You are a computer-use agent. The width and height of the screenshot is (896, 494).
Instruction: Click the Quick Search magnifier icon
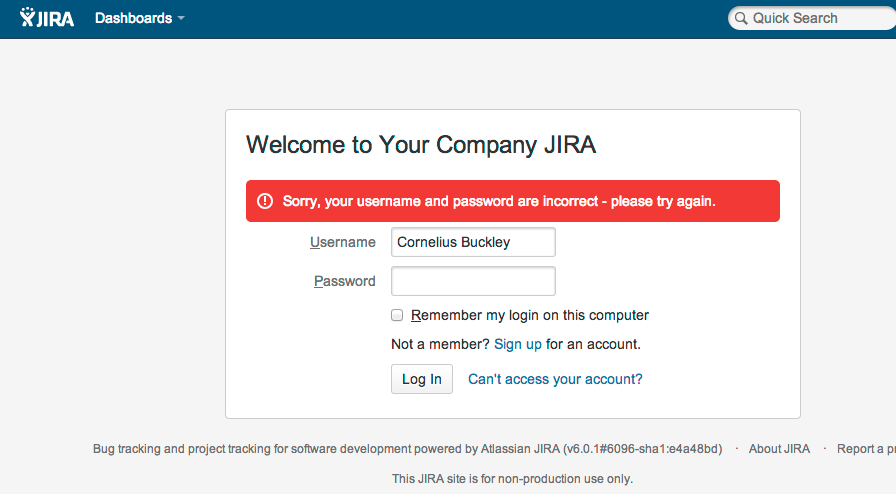[741, 18]
